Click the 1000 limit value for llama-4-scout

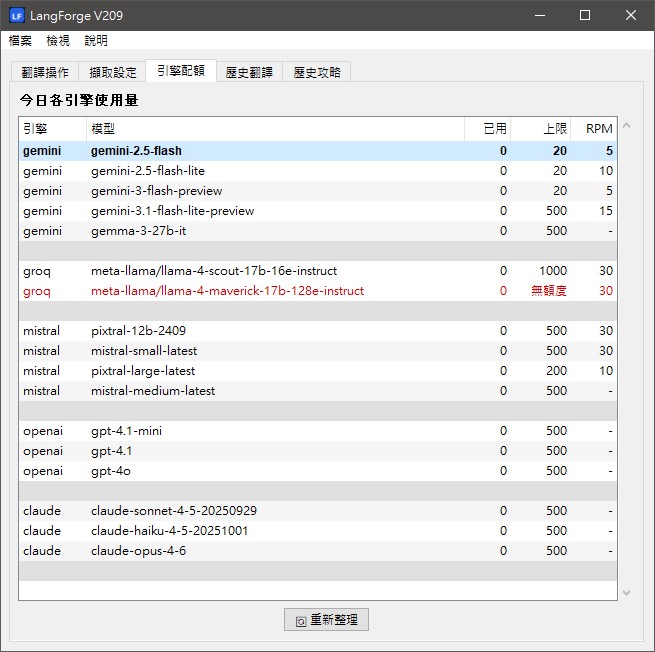point(553,271)
